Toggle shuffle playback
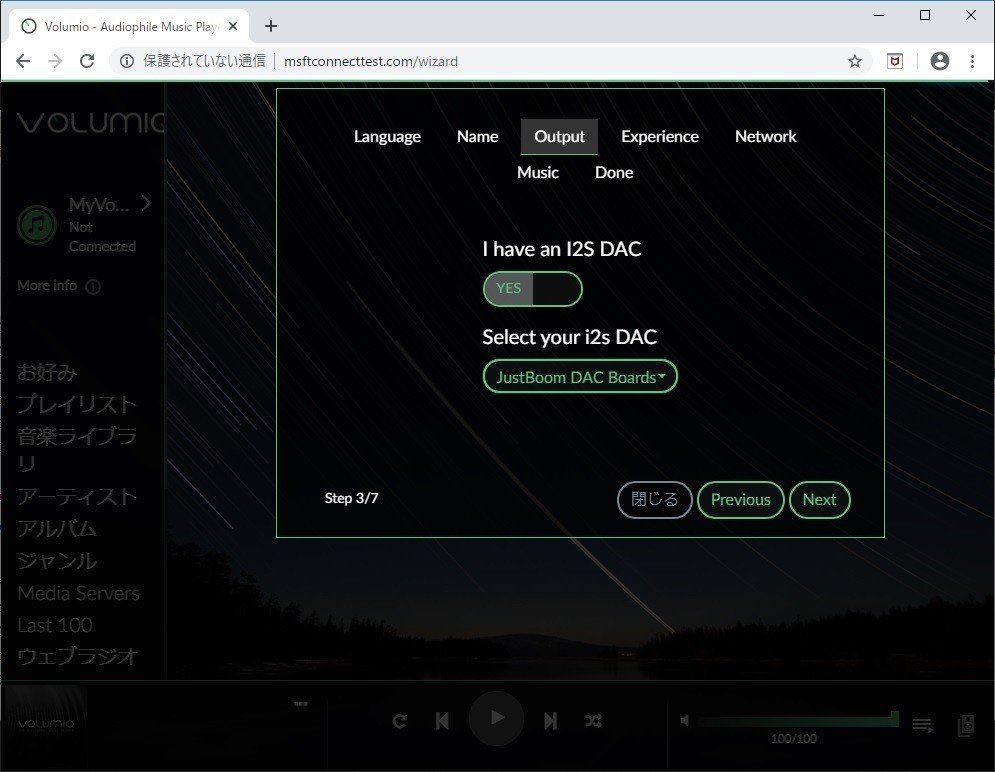The width and height of the screenshot is (995, 772). click(593, 721)
